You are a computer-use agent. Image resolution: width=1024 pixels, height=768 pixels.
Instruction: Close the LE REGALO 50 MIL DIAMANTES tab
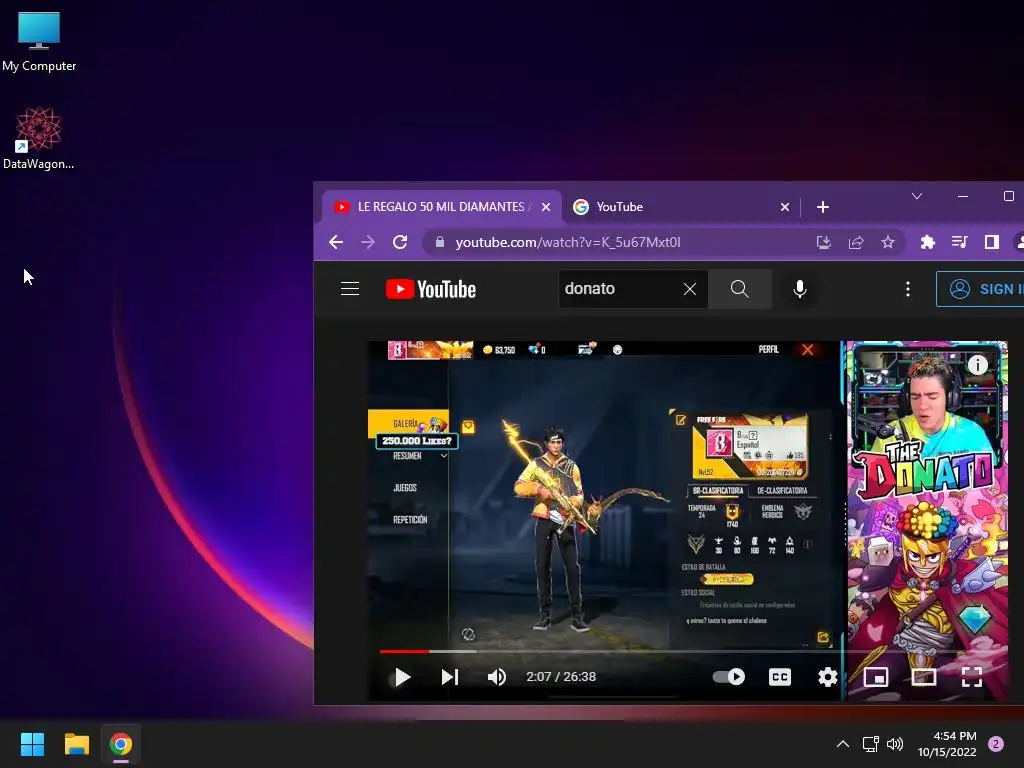pyautogui.click(x=546, y=207)
